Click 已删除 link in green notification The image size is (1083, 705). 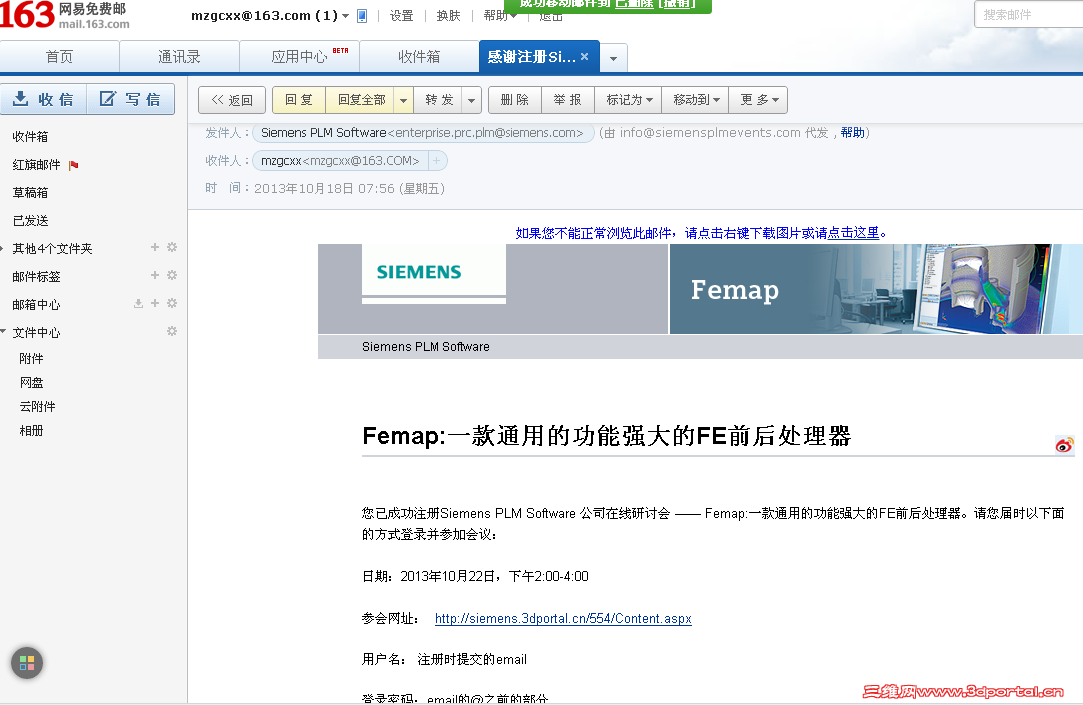pos(634,4)
